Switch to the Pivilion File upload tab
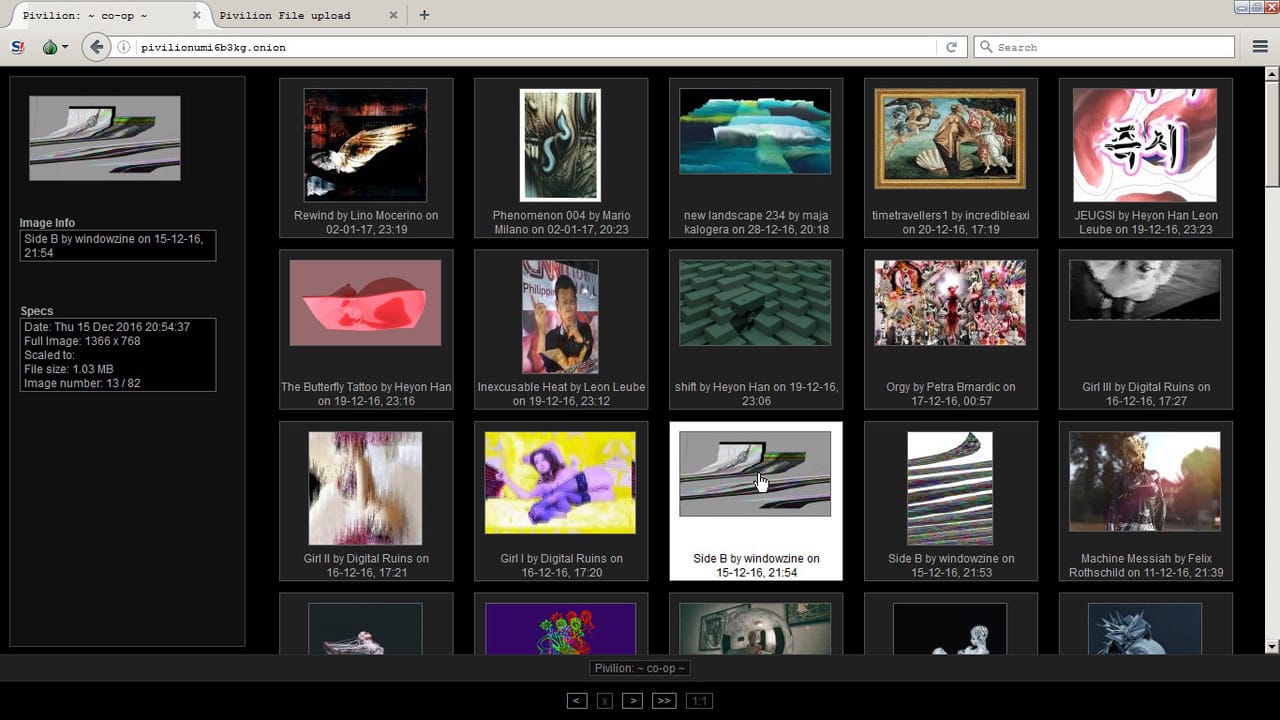Viewport: 1280px width, 720px height. point(290,15)
